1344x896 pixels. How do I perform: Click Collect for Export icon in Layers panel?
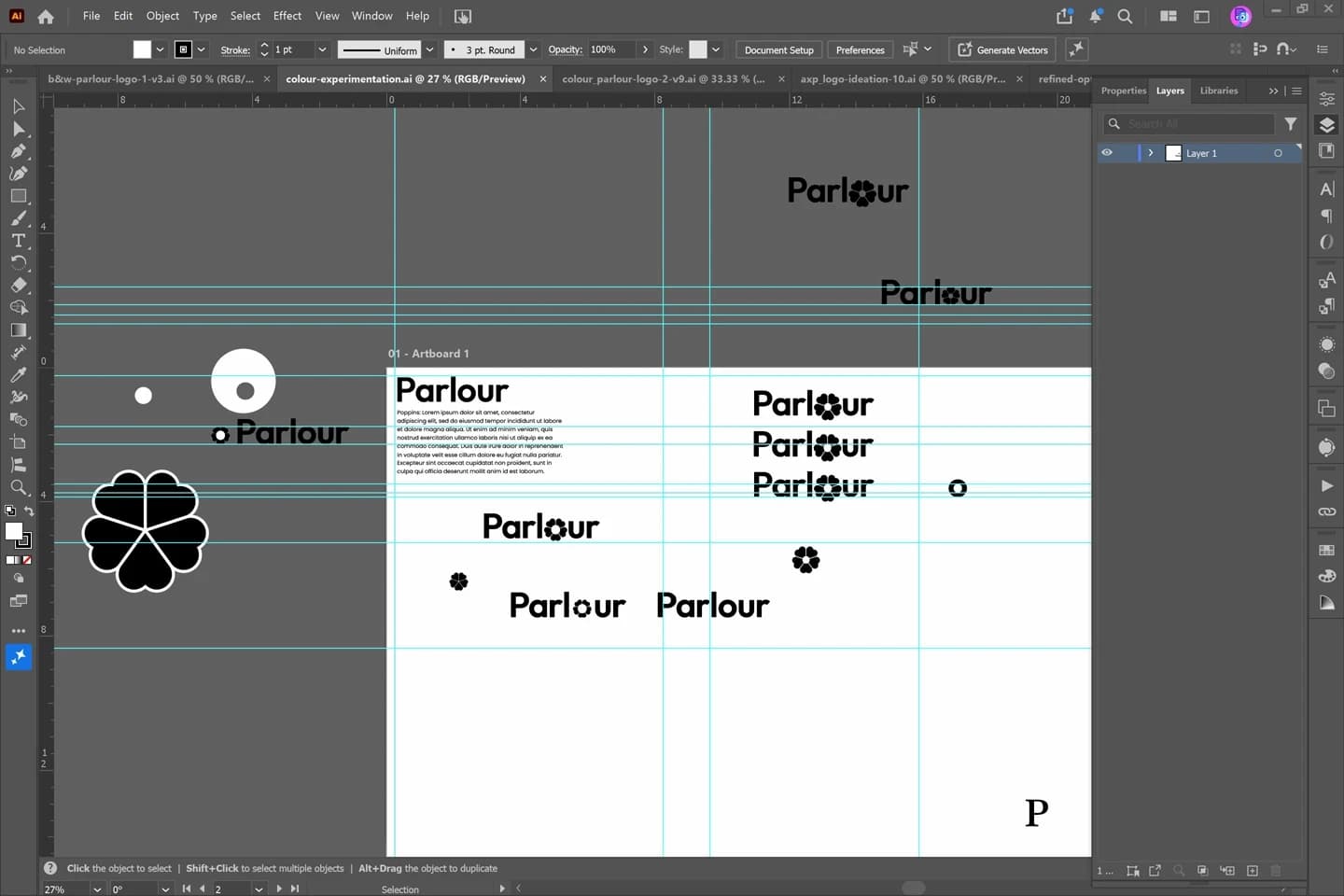(x=1155, y=871)
